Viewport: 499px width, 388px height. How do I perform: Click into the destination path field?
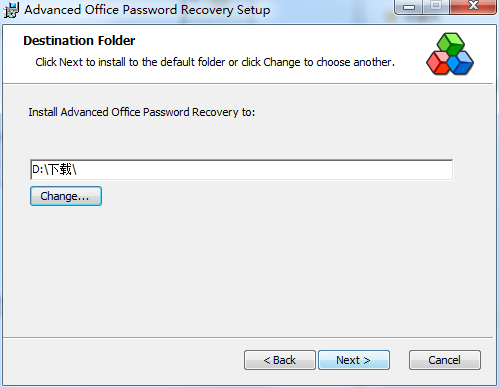click(241, 170)
